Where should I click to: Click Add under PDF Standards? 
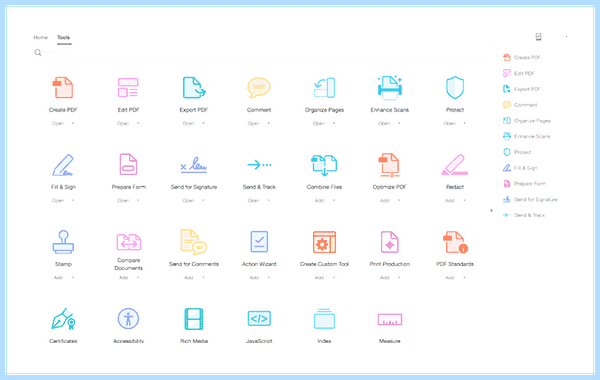point(450,277)
